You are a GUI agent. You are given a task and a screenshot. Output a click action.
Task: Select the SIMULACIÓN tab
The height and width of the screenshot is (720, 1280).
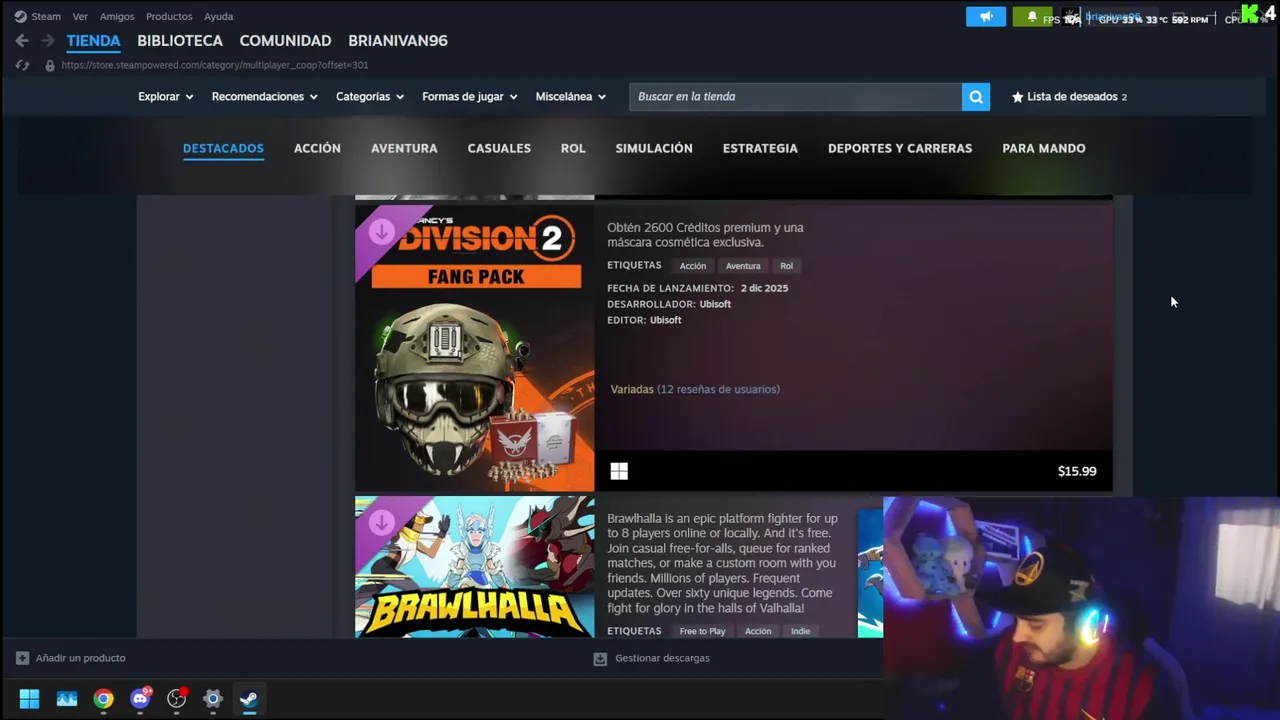coord(654,148)
